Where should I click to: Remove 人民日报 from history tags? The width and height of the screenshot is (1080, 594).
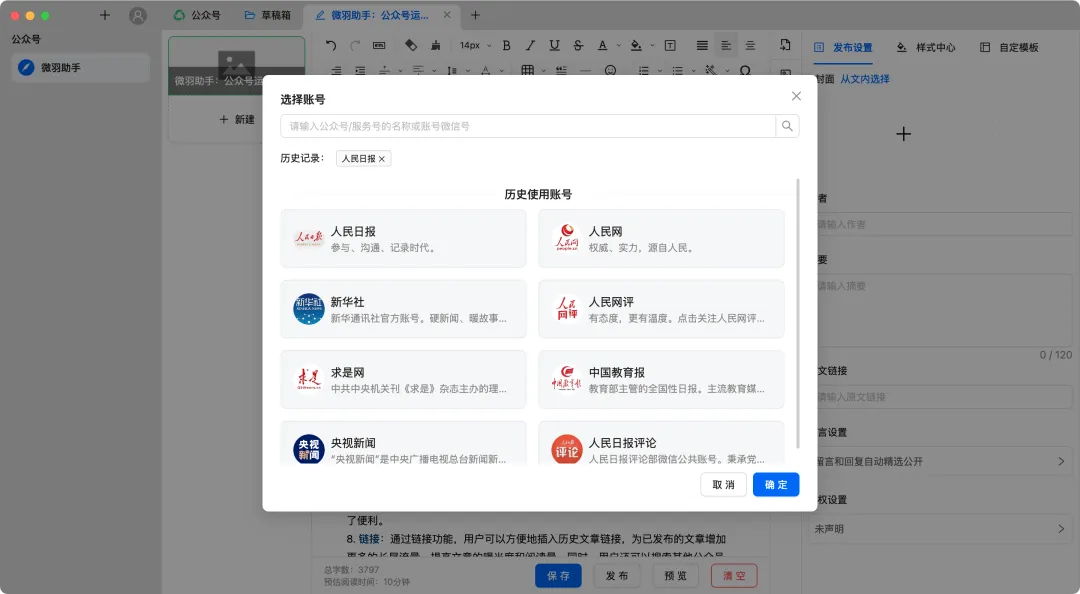(382, 158)
